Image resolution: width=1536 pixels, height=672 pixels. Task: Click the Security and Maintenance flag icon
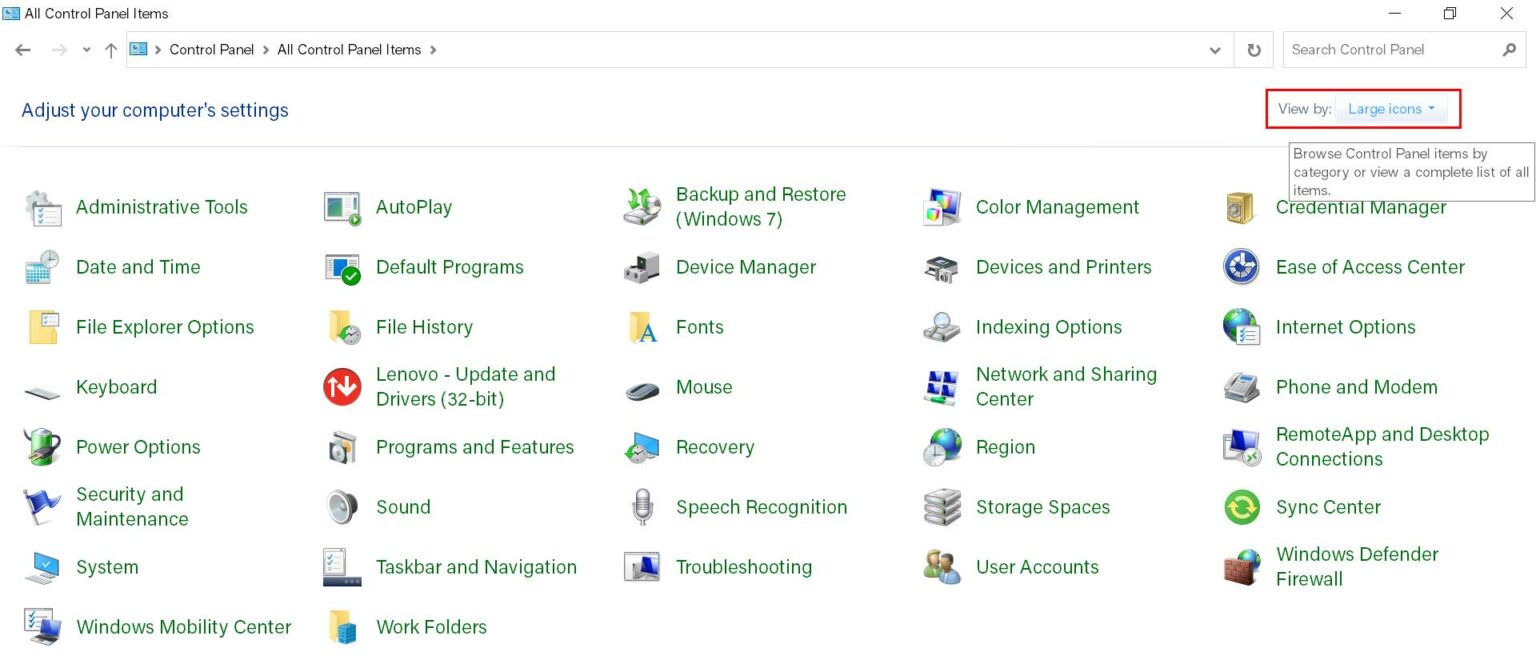point(42,507)
